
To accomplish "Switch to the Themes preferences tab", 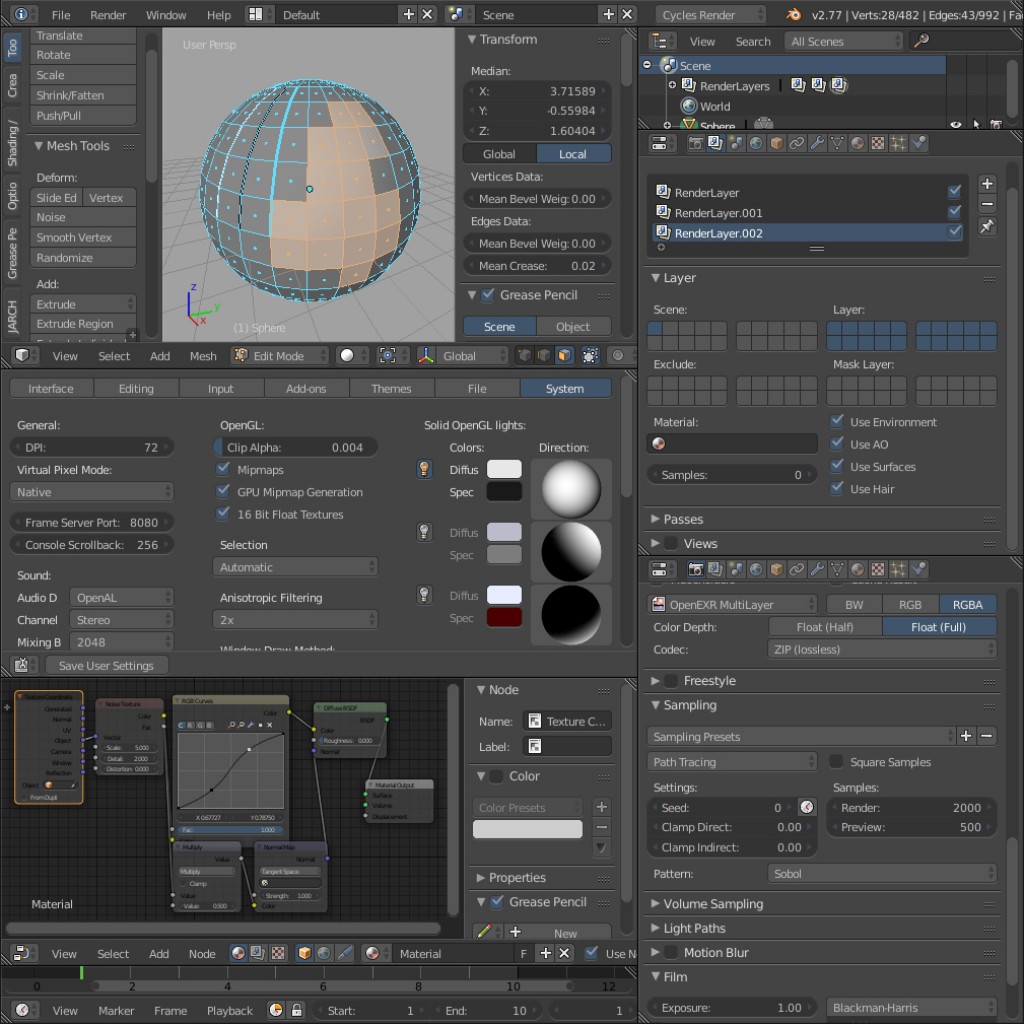I will pyautogui.click(x=391, y=389).
